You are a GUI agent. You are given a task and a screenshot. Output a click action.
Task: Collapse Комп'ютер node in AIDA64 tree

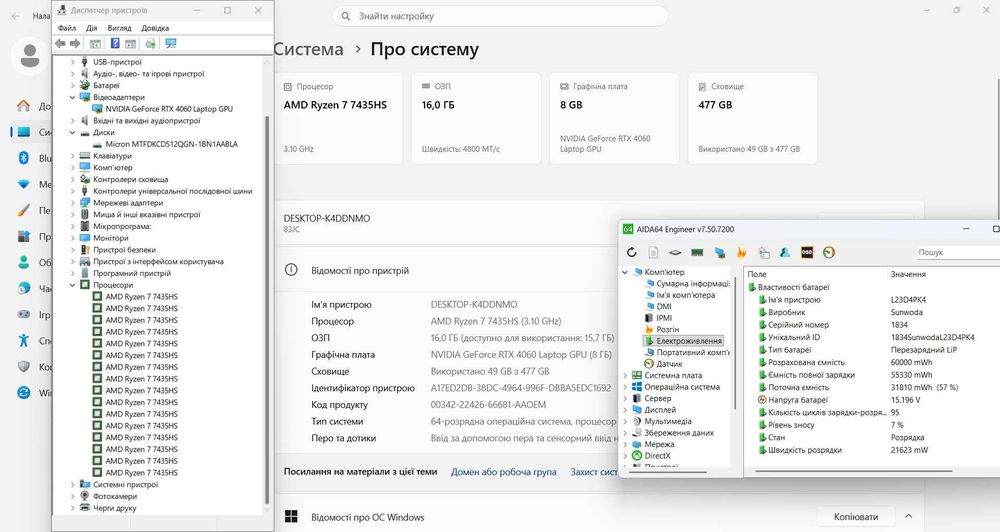pos(625,272)
